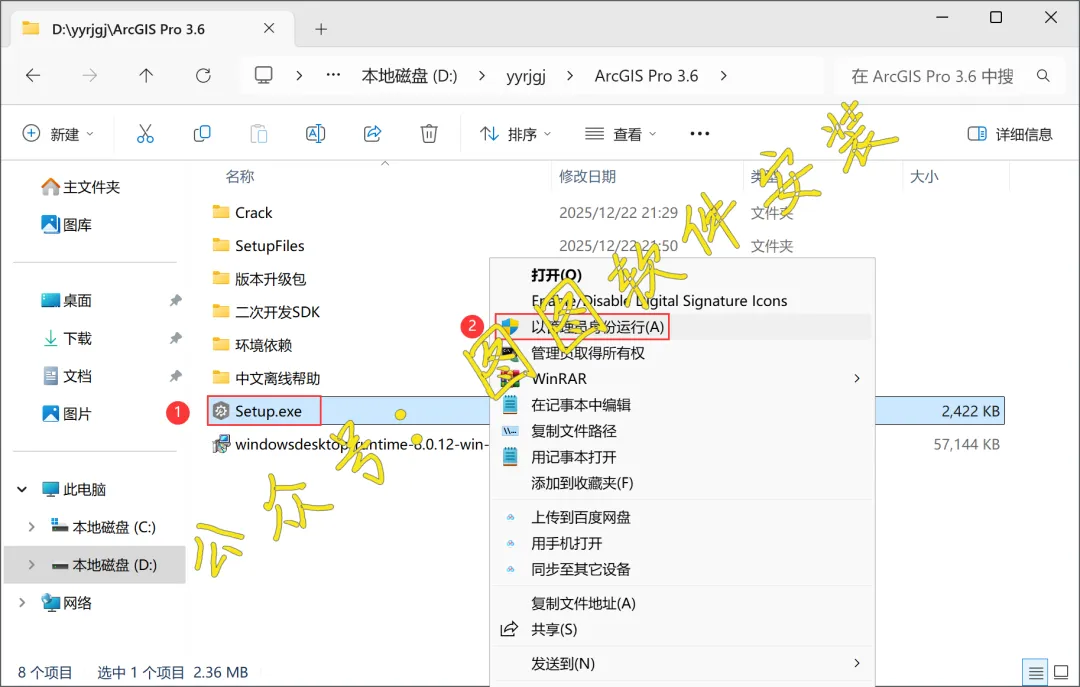Open a new tab with plus button

click(321, 29)
